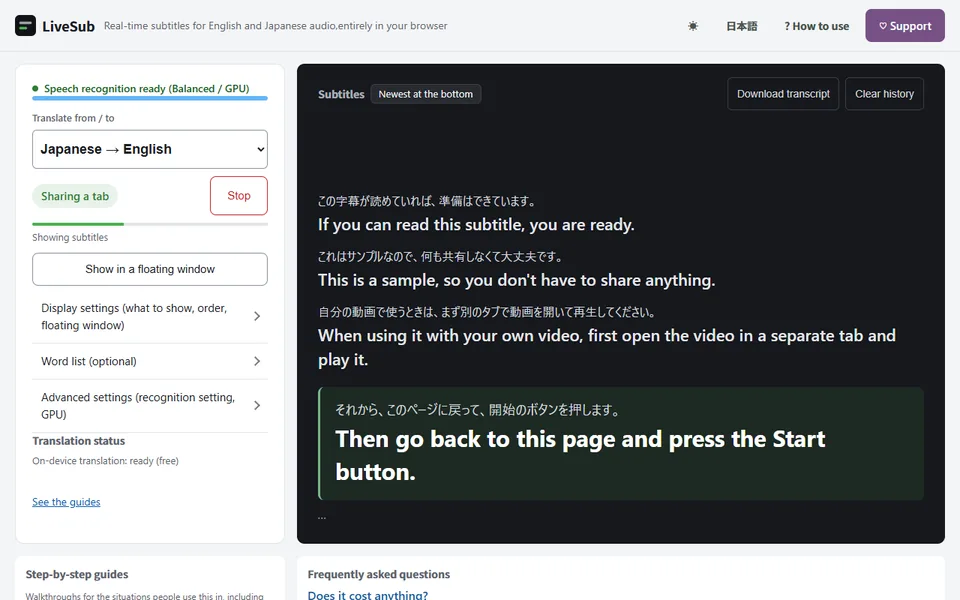This screenshot has width=960, height=600.
Task: Open the Translate from/to dropdown
Action: 150,149
